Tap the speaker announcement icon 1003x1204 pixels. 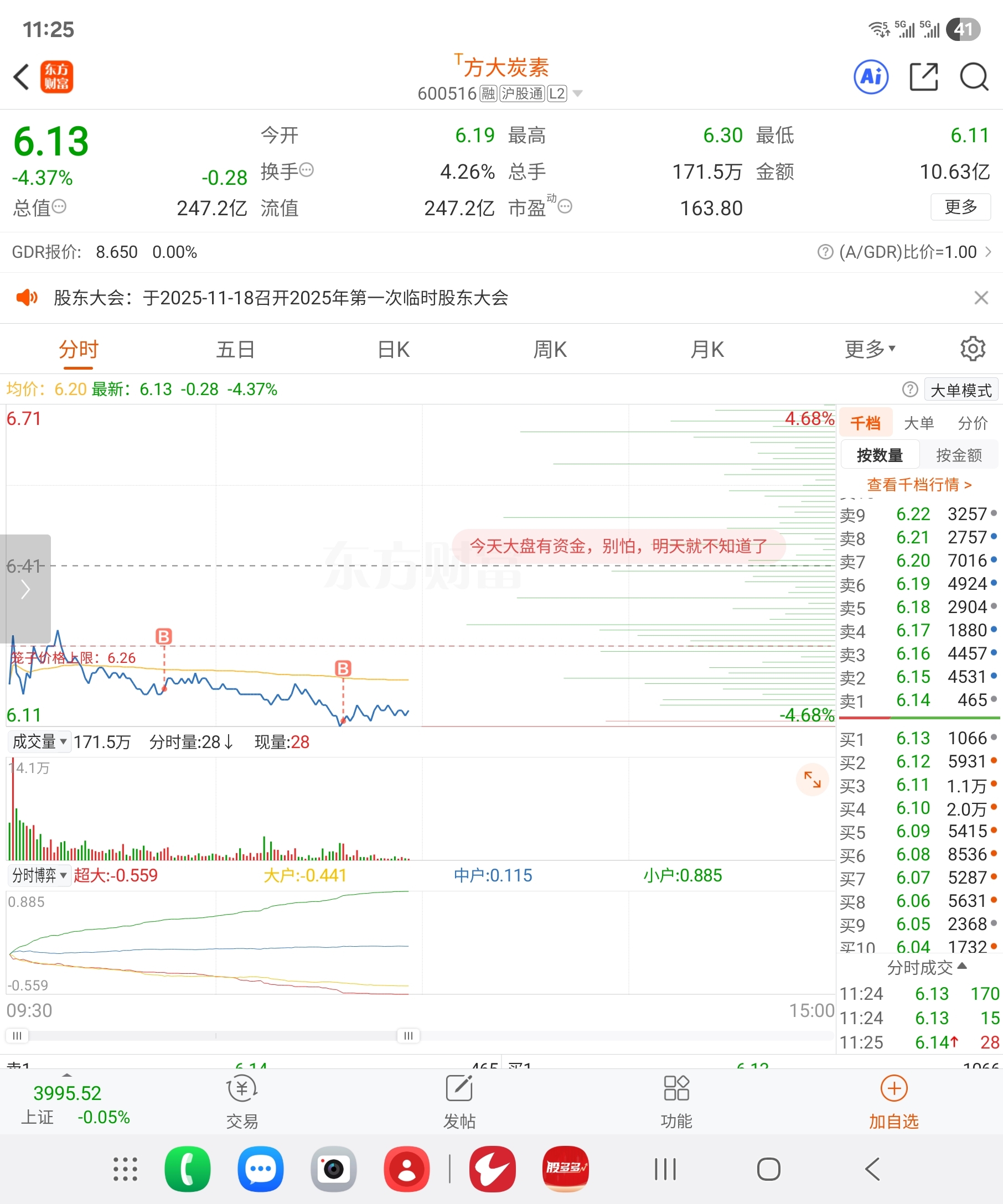(27, 298)
